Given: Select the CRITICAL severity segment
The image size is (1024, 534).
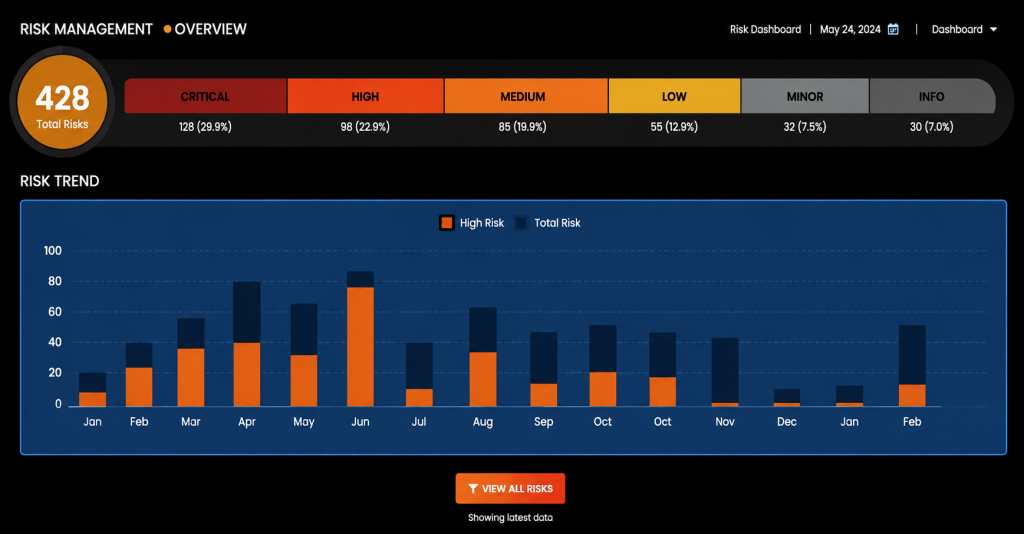Looking at the screenshot, I should point(205,96).
